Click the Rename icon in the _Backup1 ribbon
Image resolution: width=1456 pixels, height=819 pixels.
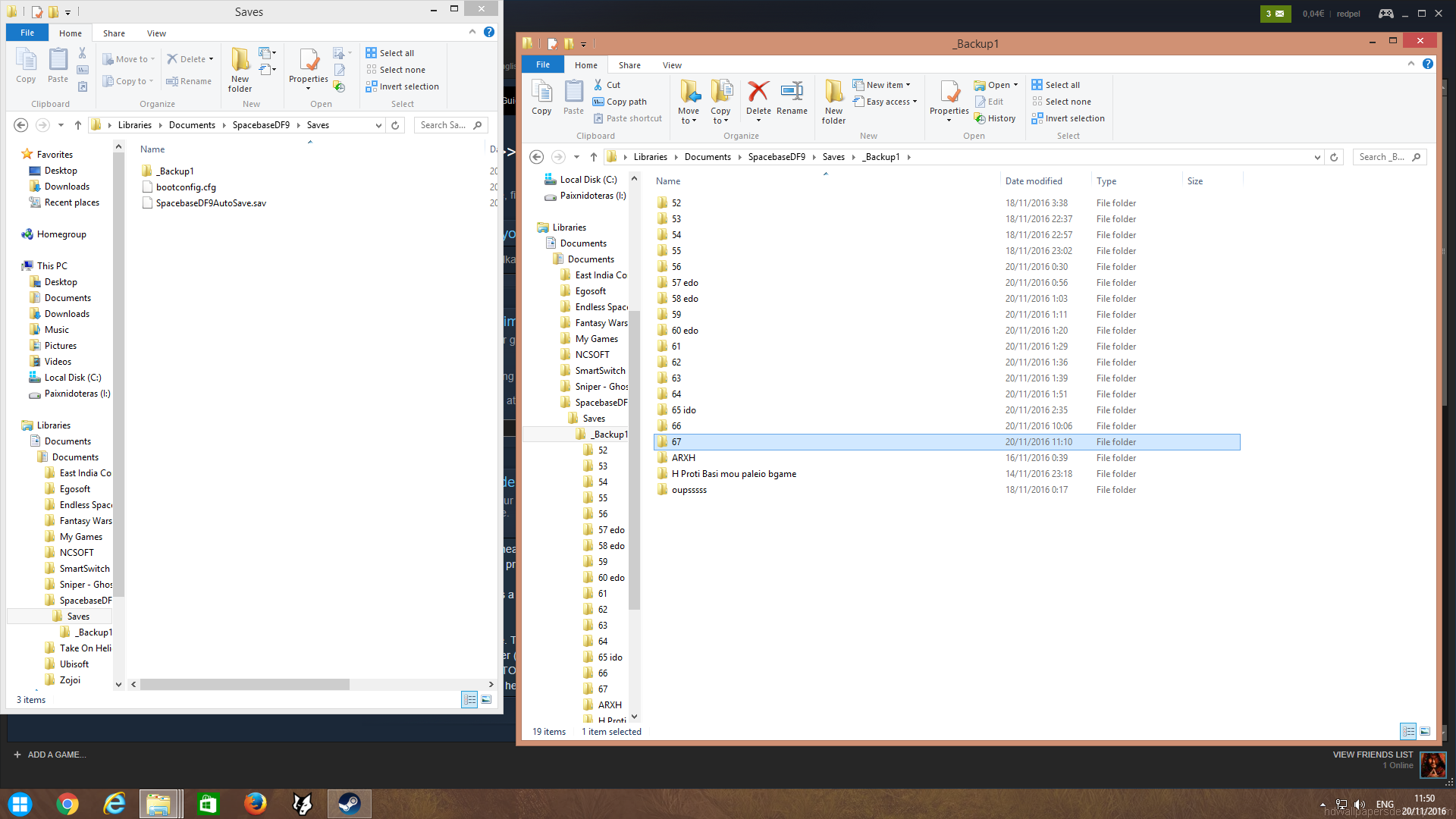point(792,93)
